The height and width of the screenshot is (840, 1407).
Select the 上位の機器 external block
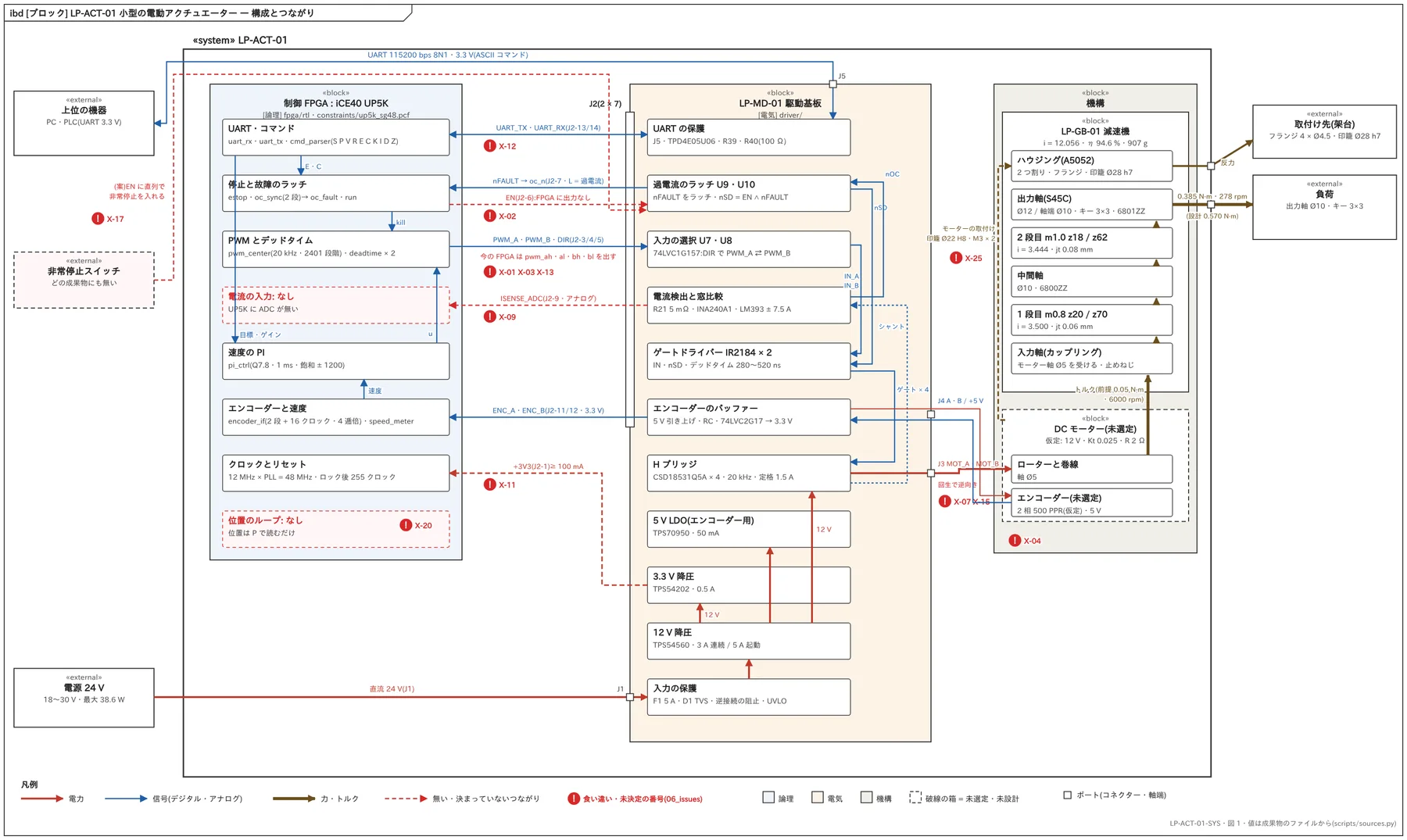point(84,123)
